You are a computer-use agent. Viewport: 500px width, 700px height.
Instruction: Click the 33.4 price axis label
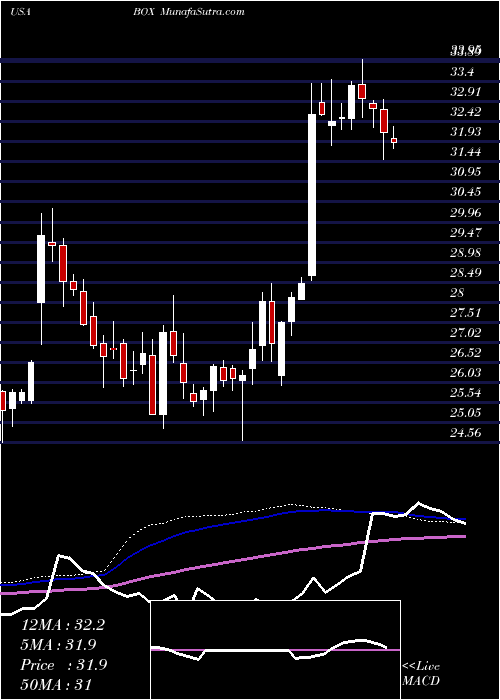point(462,71)
